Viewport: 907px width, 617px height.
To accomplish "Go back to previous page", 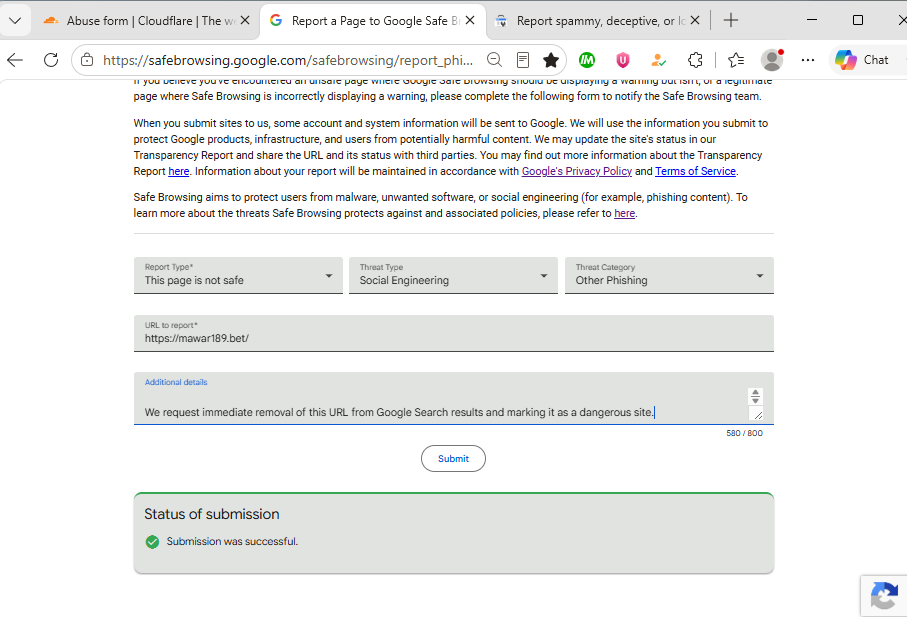I will click(15, 60).
